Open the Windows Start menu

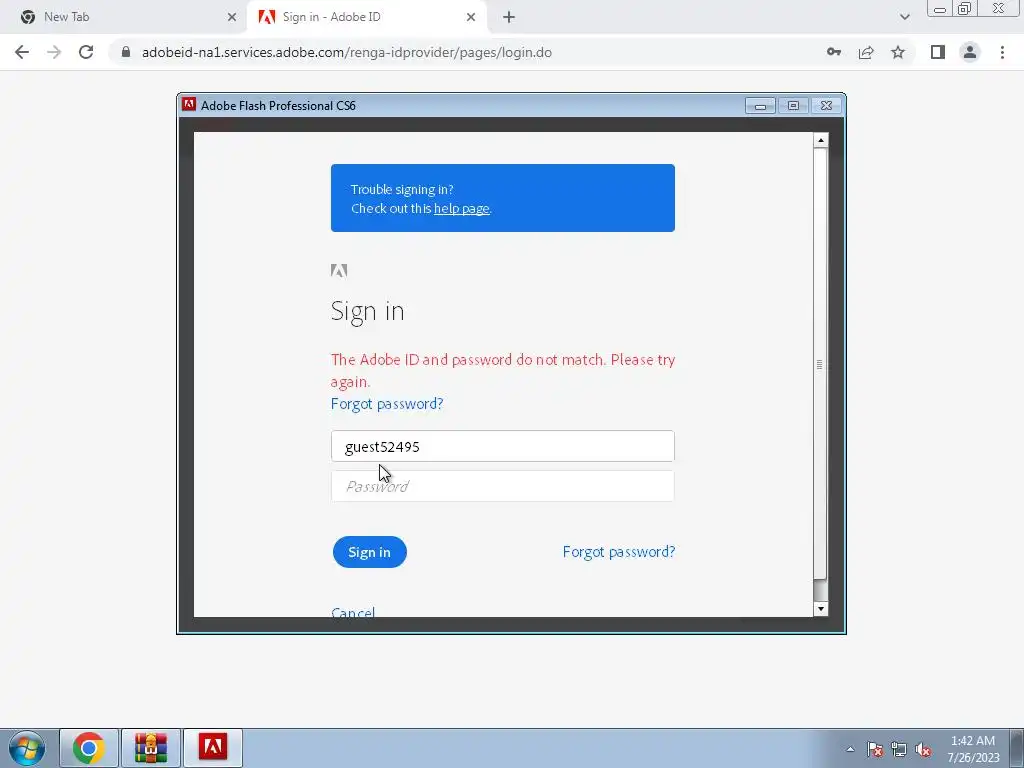click(27, 748)
